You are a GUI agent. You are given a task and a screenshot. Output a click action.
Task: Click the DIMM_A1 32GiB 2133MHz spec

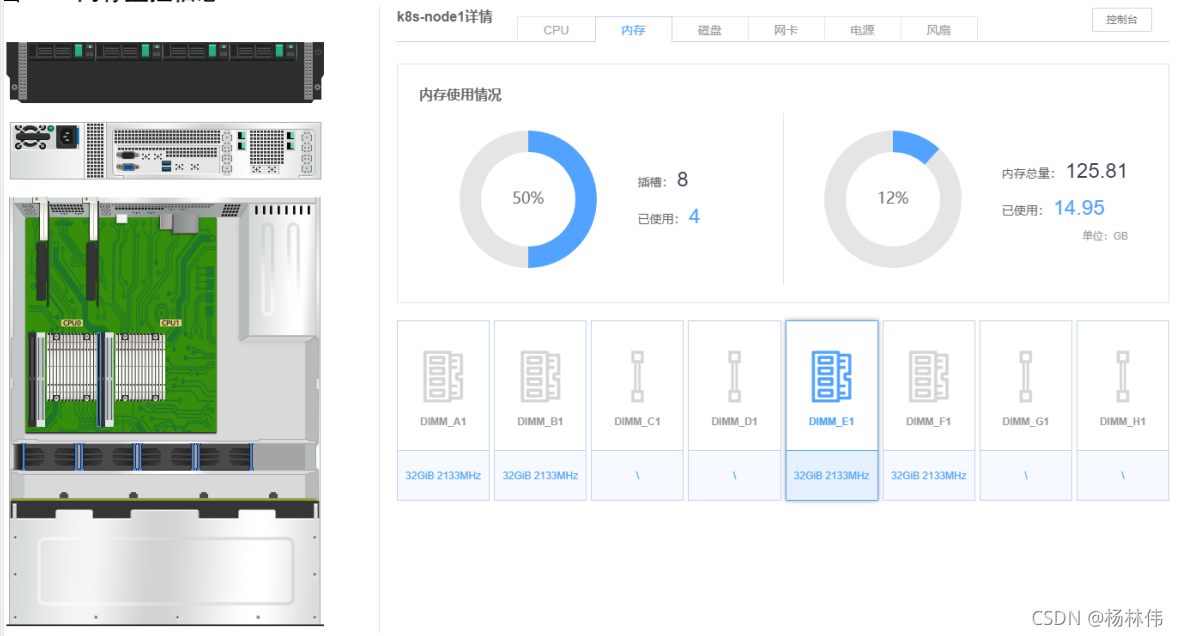coord(443,475)
